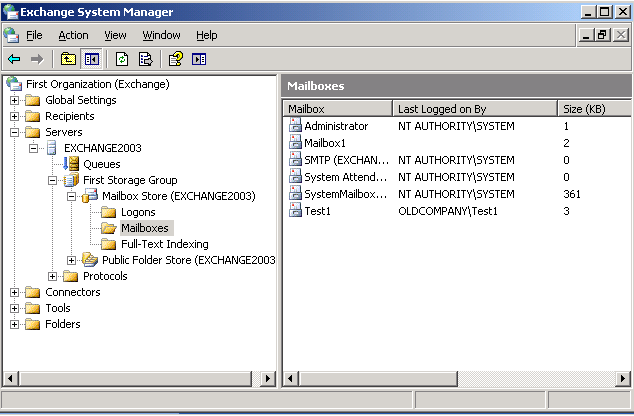Collapse the Servers node
The width and height of the screenshot is (634, 416).
[x=14, y=132]
